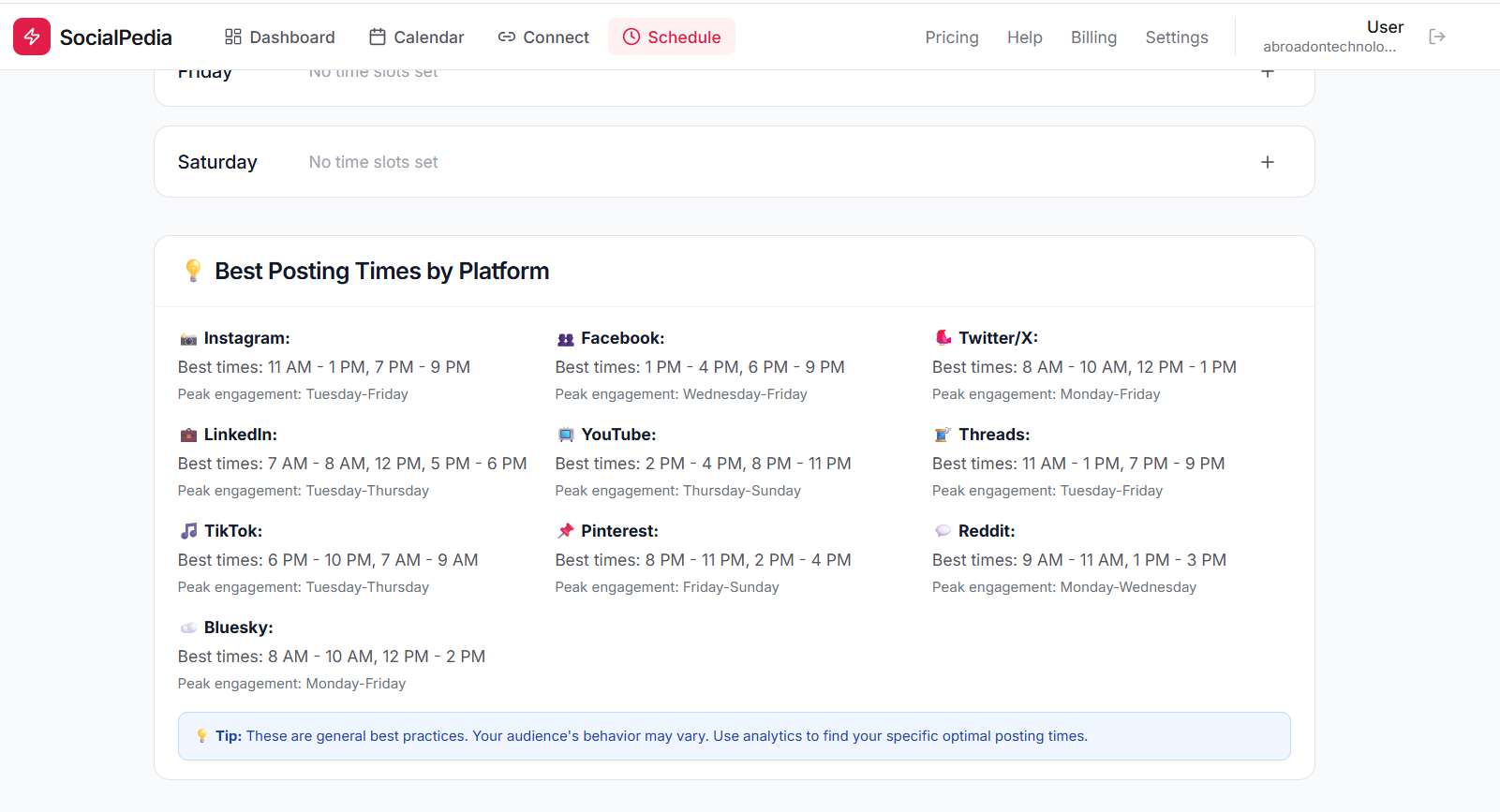
Task: Click the Instagram camera icon
Action: pos(188,339)
